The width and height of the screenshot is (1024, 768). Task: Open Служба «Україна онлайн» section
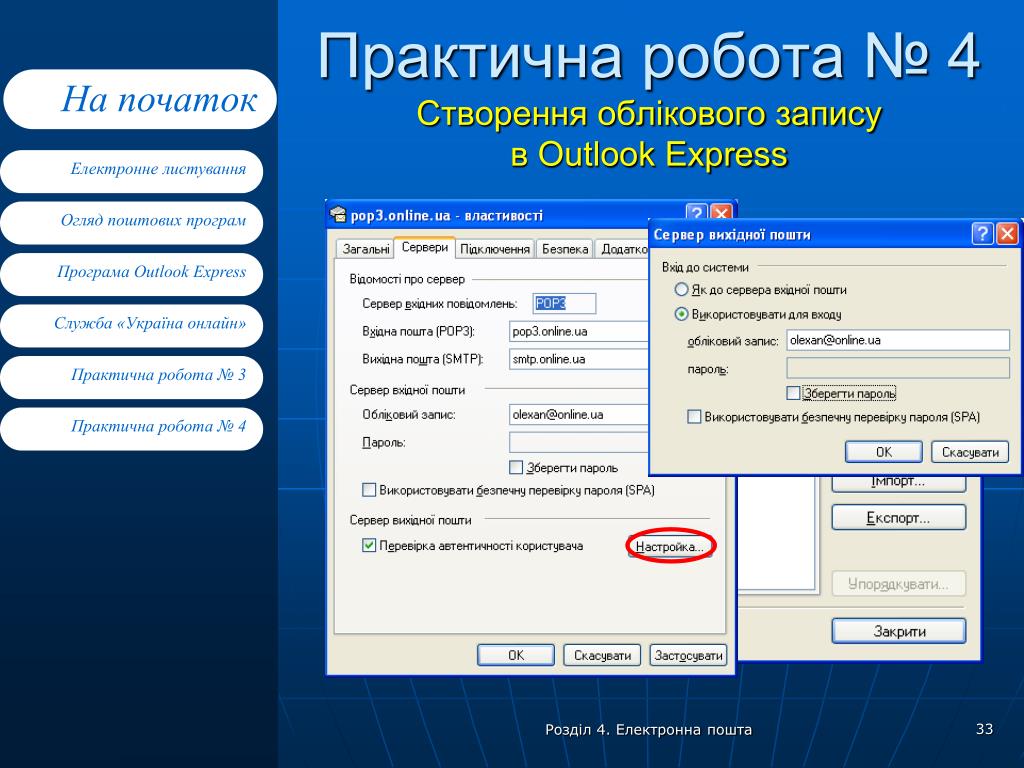132,325
